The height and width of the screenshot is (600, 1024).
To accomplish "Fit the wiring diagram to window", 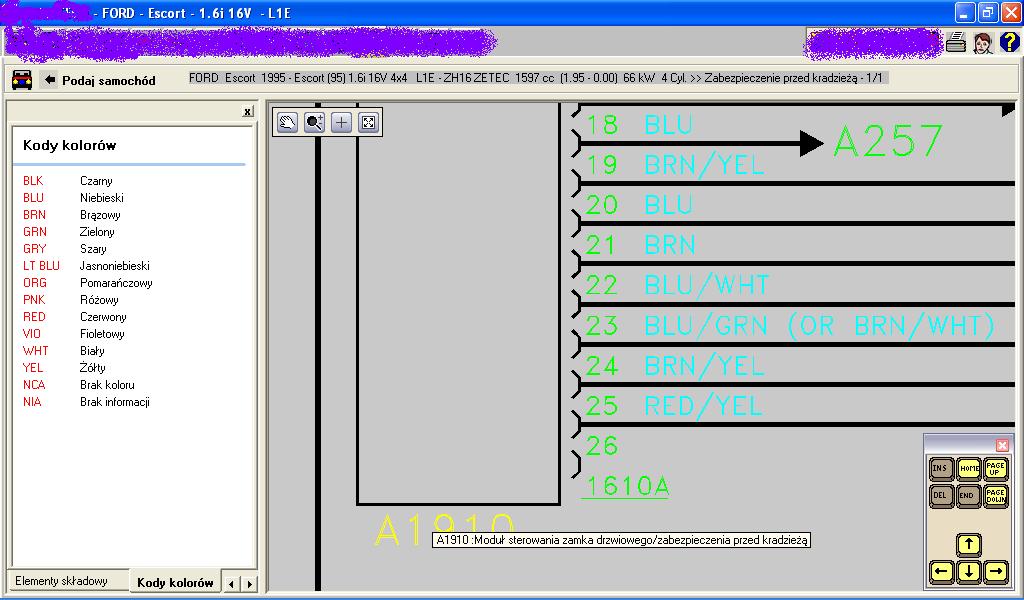I will (x=368, y=122).
